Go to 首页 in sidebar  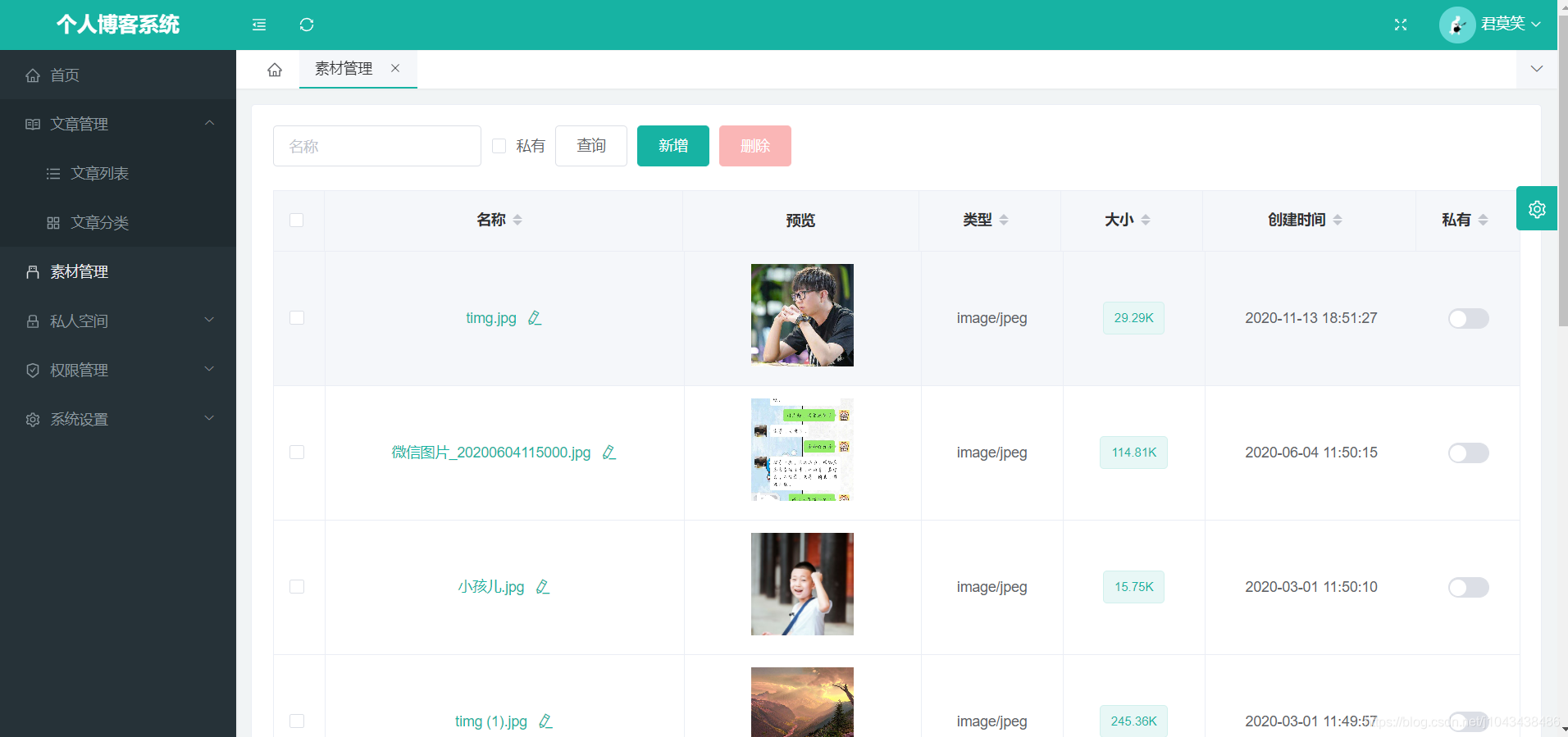118,75
